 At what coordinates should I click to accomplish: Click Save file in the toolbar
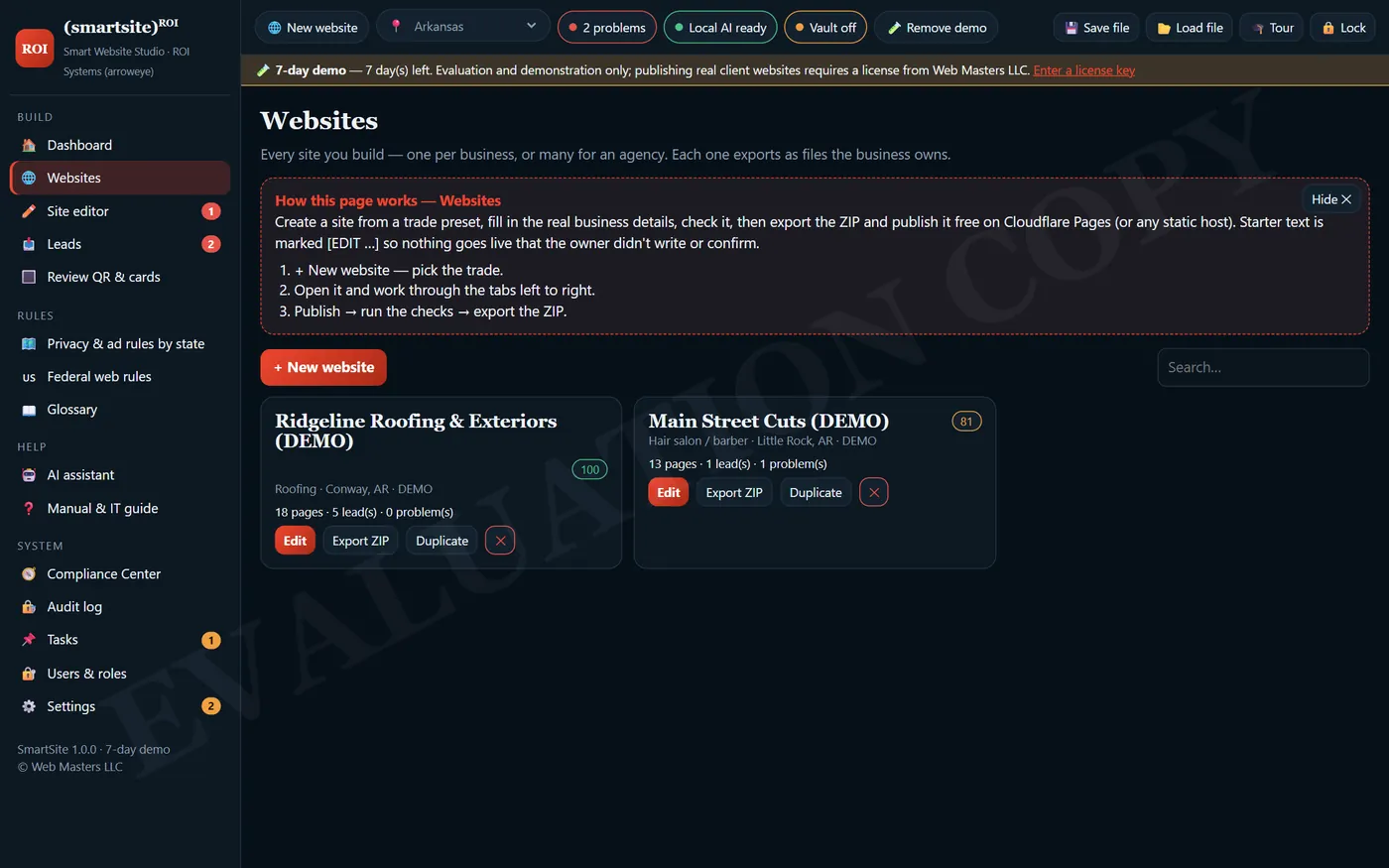pyautogui.click(x=1096, y=28)
